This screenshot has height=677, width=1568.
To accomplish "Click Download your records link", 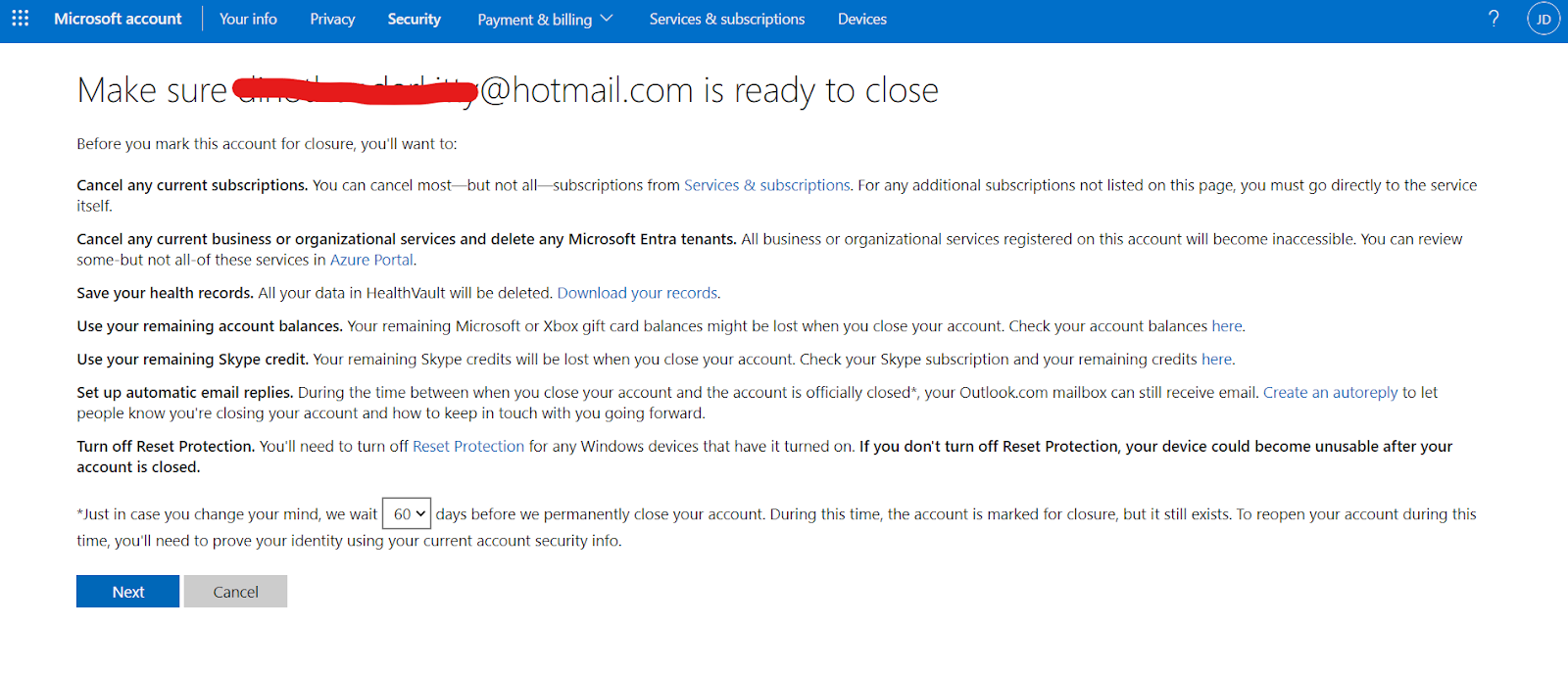I will tap(637, 293).
